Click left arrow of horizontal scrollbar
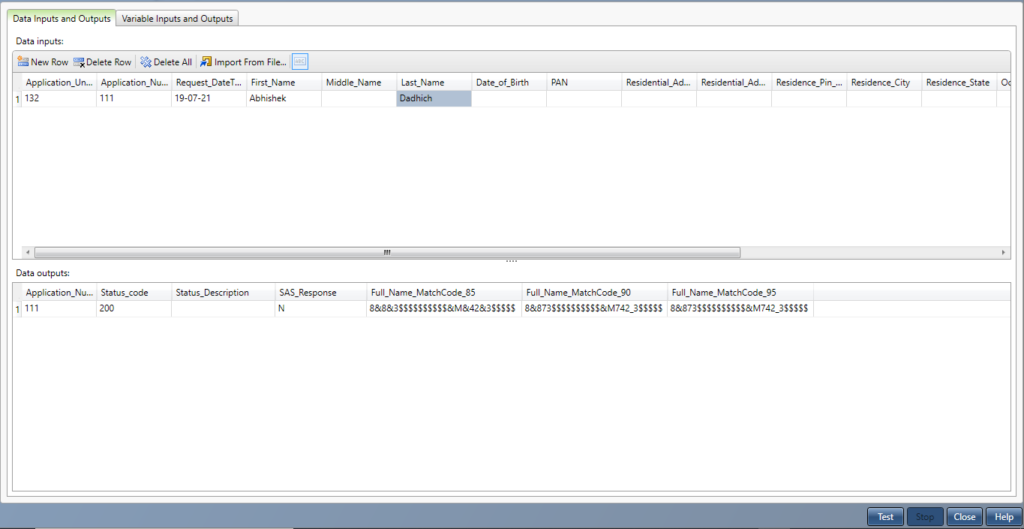The image size is (1024, 529). click(26, 253)
